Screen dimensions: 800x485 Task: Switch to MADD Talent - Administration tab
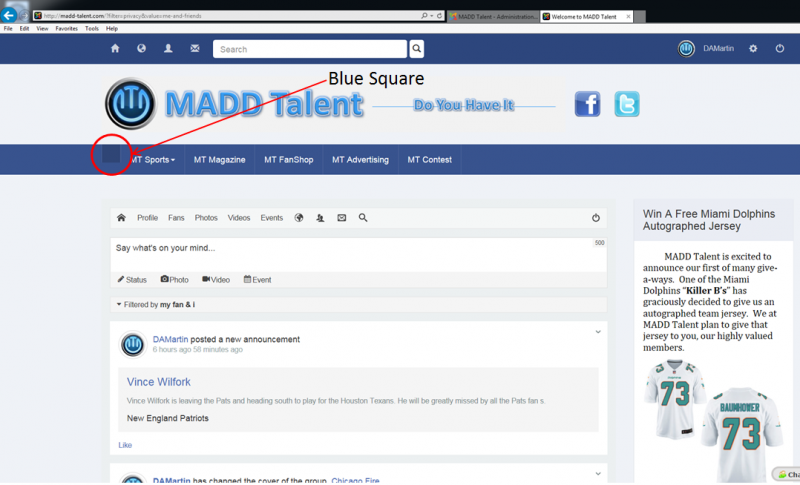click(x=493, y=16)
